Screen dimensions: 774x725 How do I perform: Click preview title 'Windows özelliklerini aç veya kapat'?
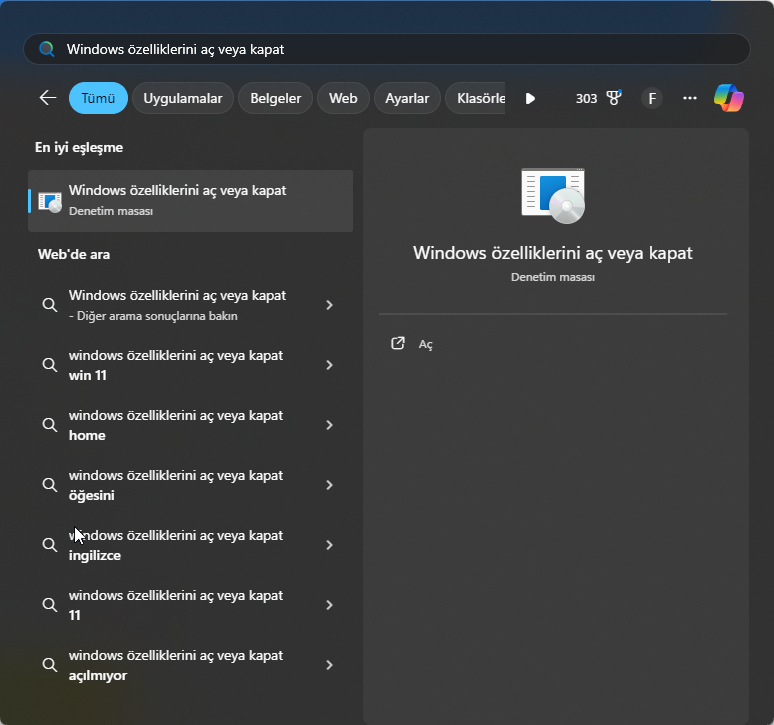pos(553,253)
